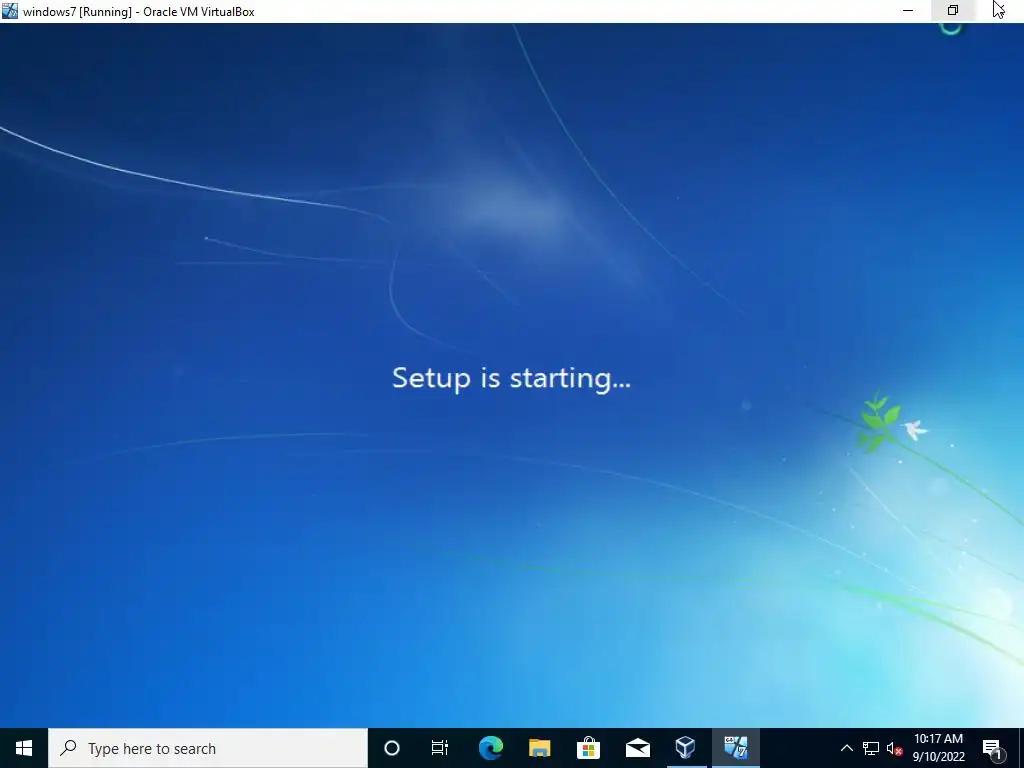The width and height of the screenshot is (1024, 768).
Task: Show hidden system tray icons
Action: pyautogui.click(x=846, y=748)
